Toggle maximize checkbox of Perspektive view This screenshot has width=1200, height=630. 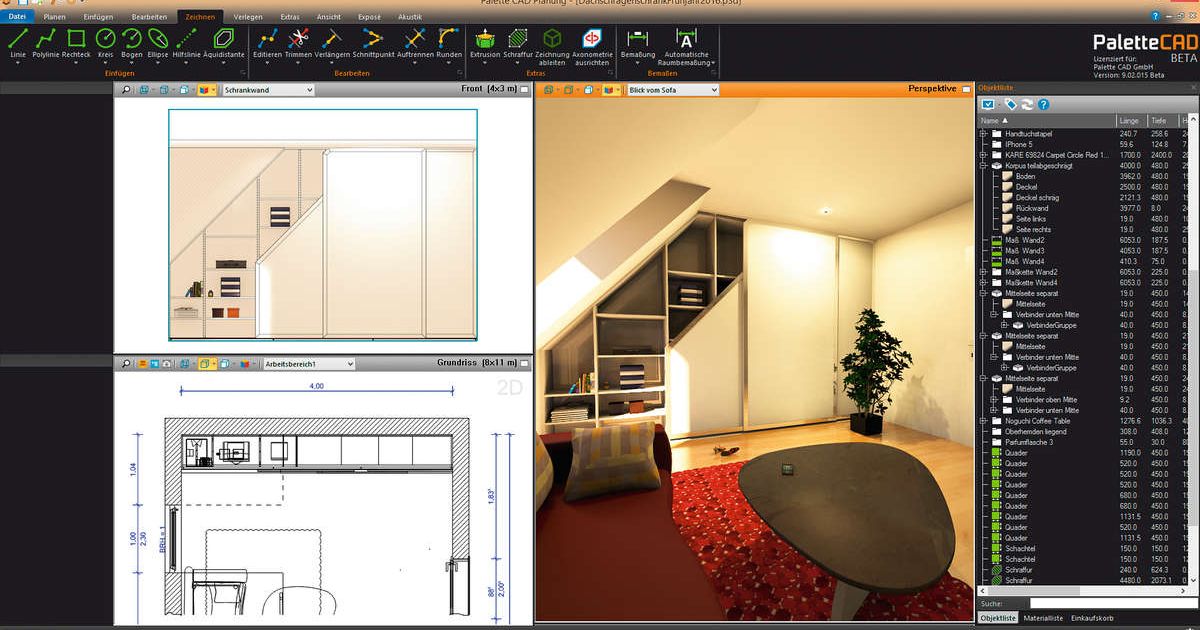point(966,90)
